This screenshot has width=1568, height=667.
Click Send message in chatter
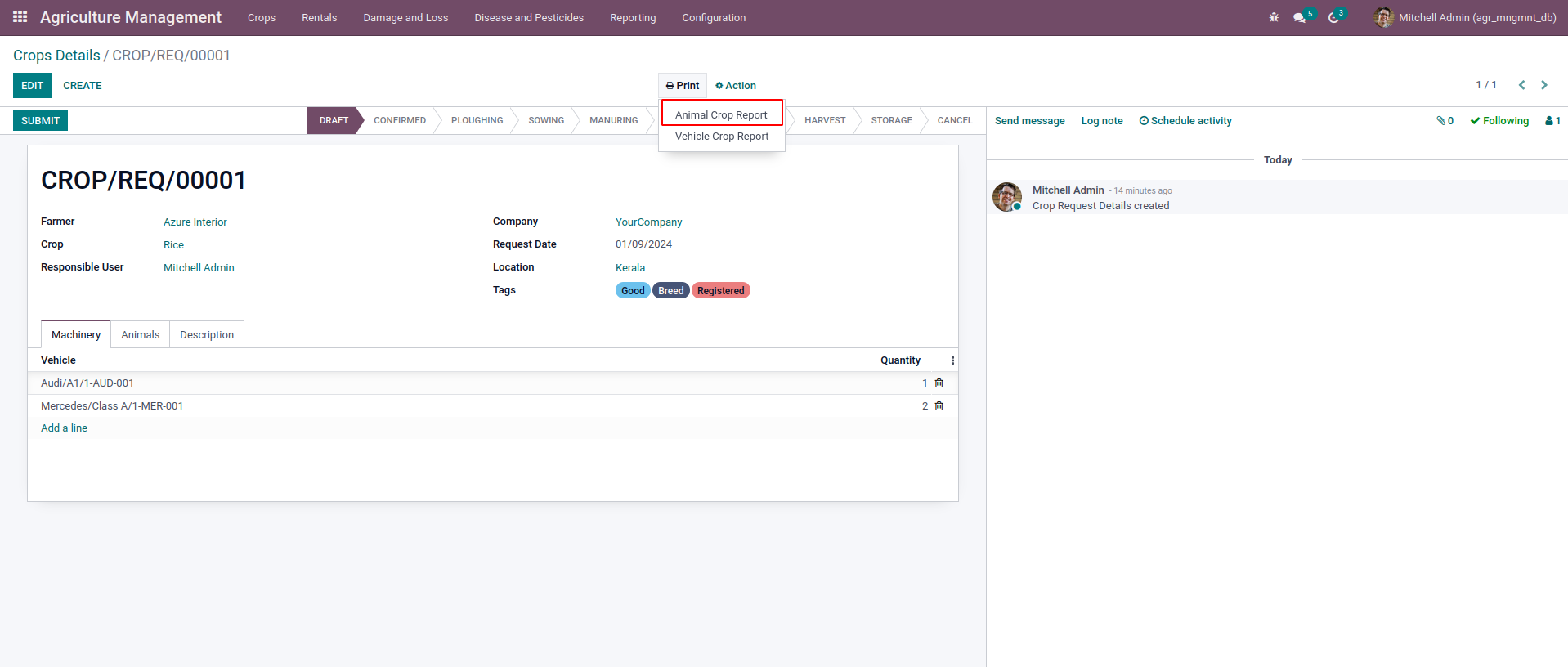1030,121
